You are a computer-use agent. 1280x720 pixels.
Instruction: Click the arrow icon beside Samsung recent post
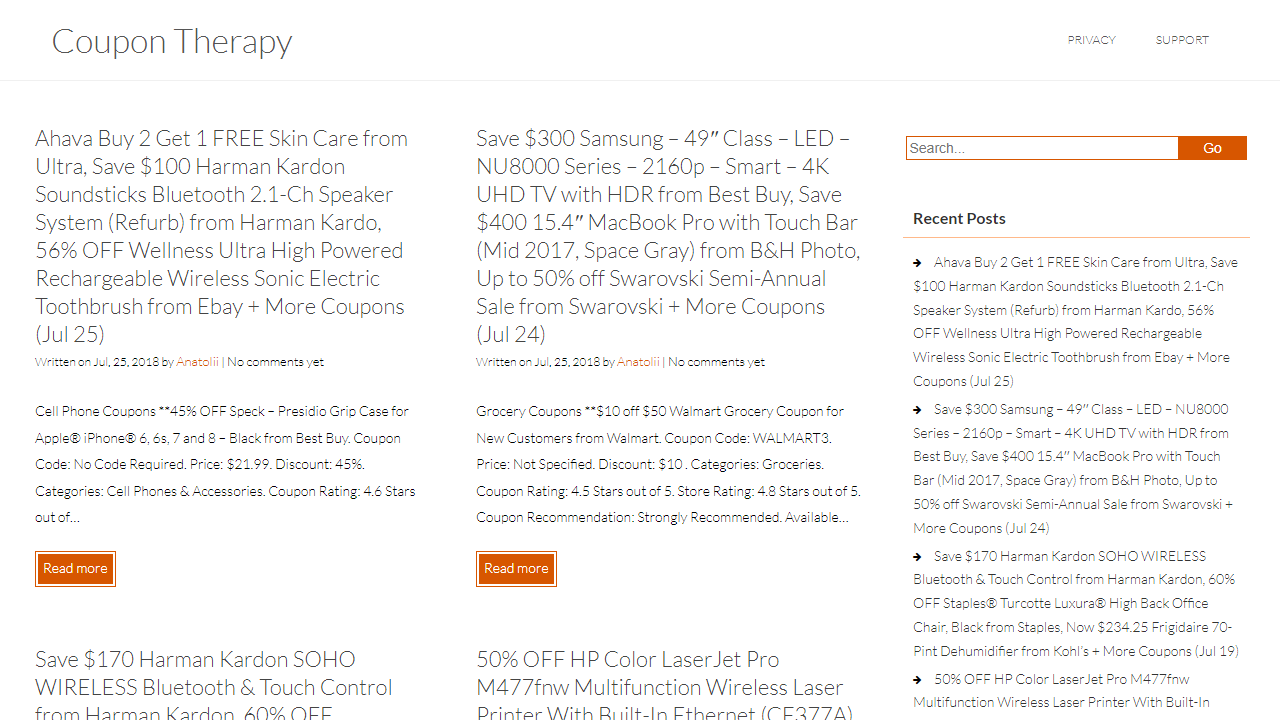point(917,408)
